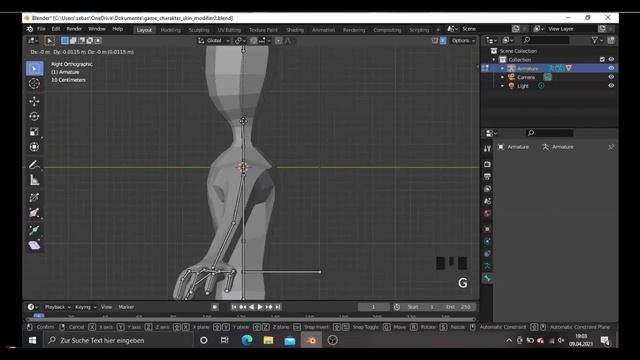Select the Extrude bone tool
This screenshot has height=360, width=640.
pos(34,230)
